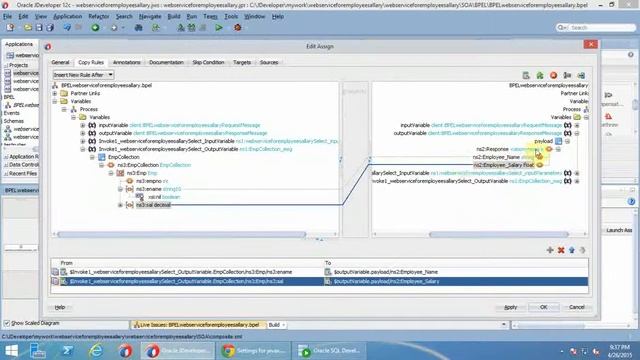640x360 pixels.
Task: Collapse the ns3:EmpCollection node
Action: [102, 165]
